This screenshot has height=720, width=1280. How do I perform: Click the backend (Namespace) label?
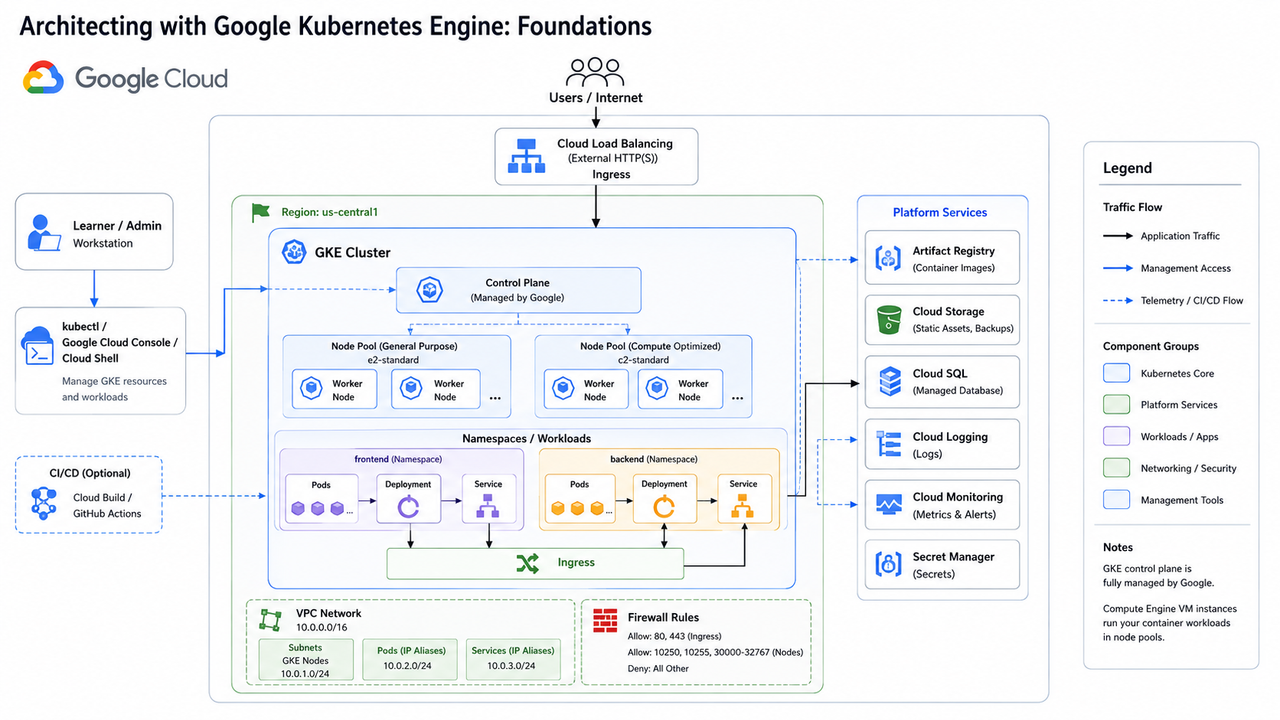(x=655, y=458)
